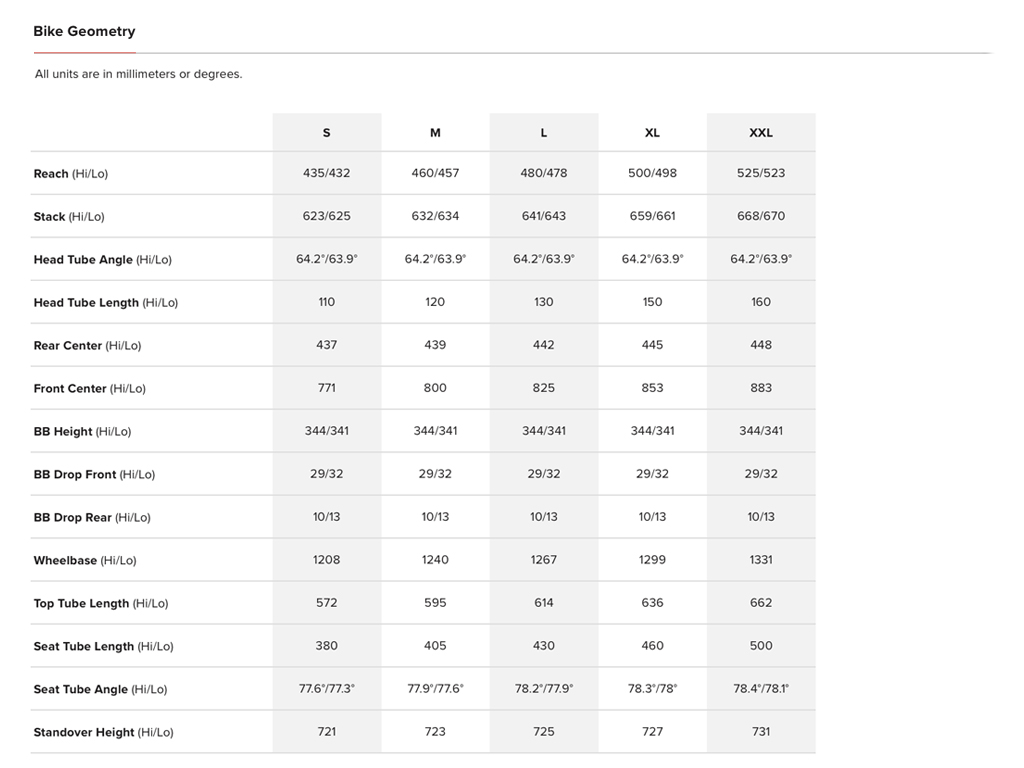Click the L size column header
Viewport: 1024px width, 768px height.
(544, 133)
